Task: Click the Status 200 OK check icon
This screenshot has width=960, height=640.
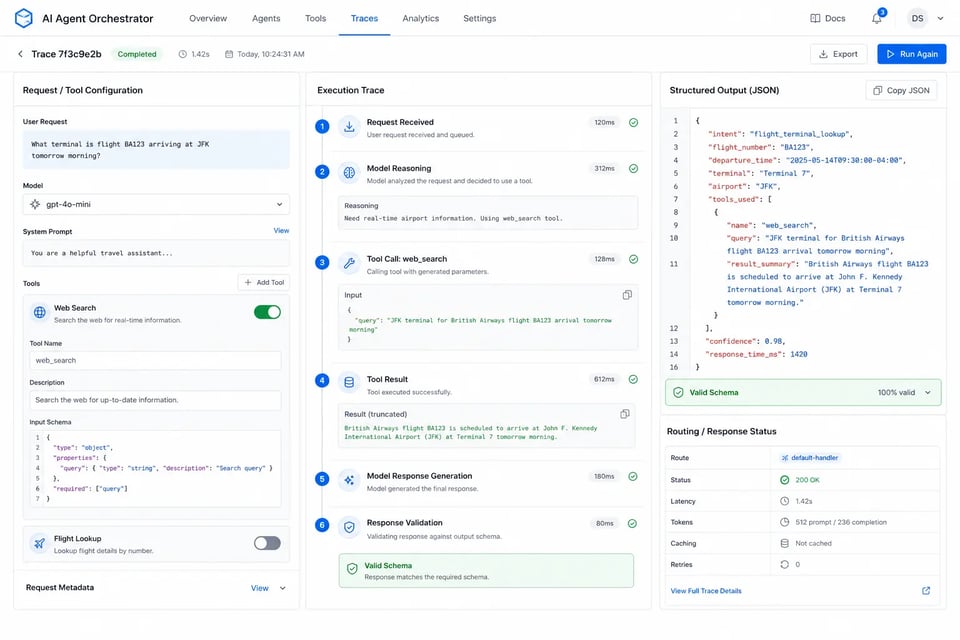Action: 784,480
